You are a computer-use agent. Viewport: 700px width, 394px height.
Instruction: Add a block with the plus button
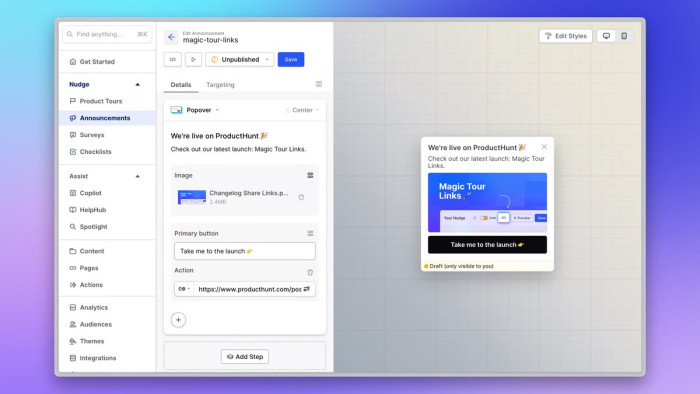point(178,320)
